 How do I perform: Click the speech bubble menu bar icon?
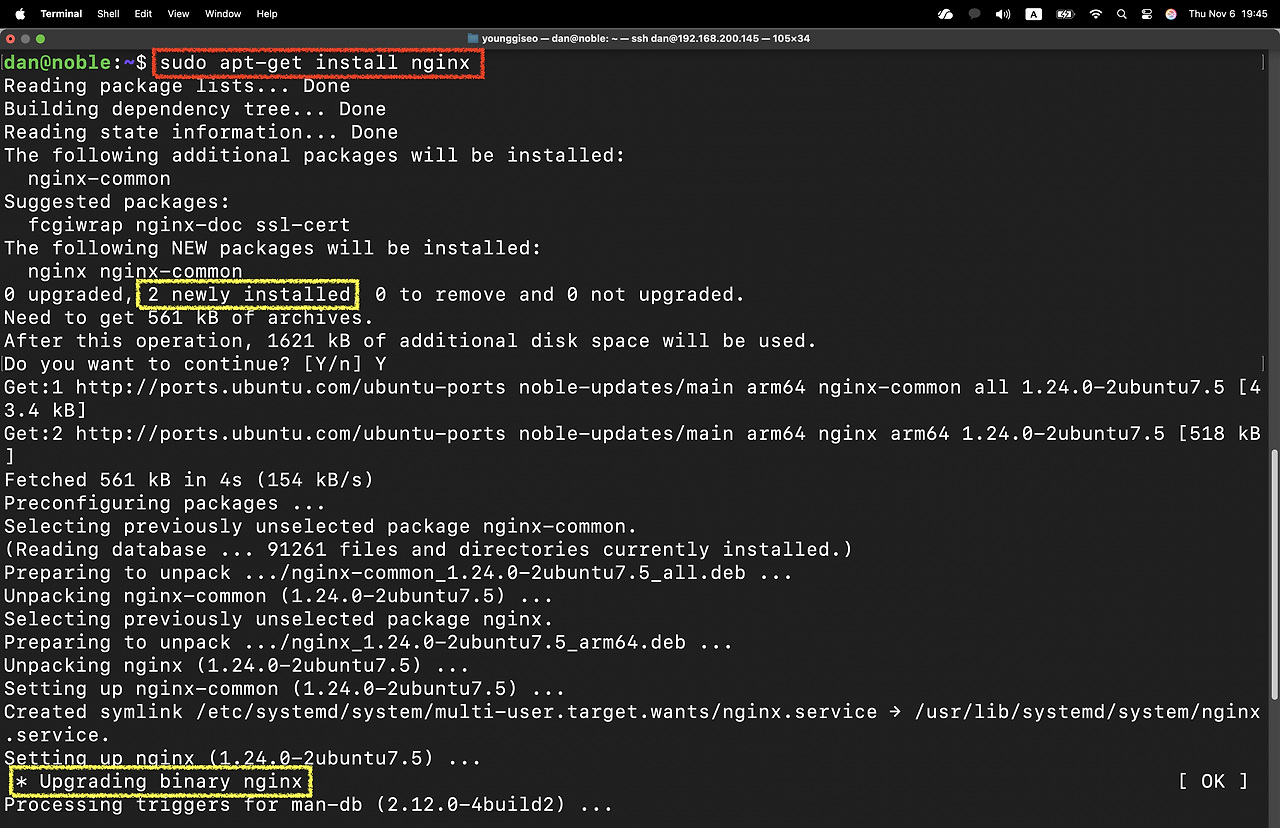(974, 14)
